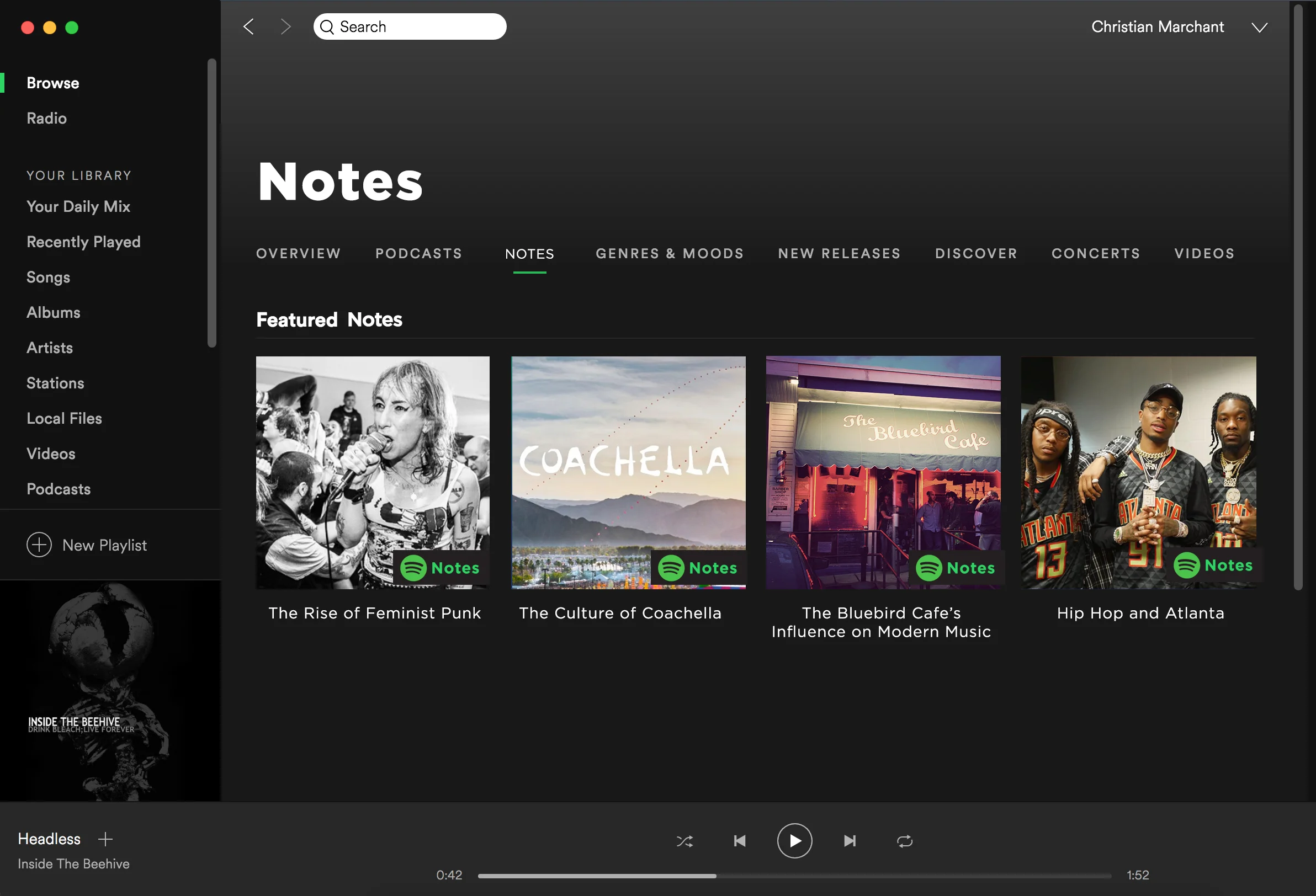This screenshot has width=1316, height=896.
Task: Click the Hip Hop and Atlanta title
Action: 1140,613
